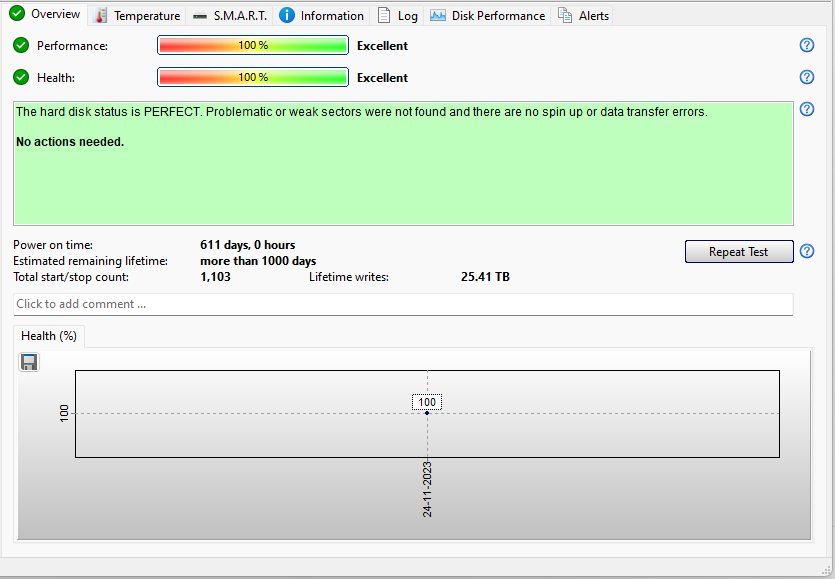Switch to the Temperature tab
Image resolution: width=835 pixels, height=579 pixels.
[137, 15]
